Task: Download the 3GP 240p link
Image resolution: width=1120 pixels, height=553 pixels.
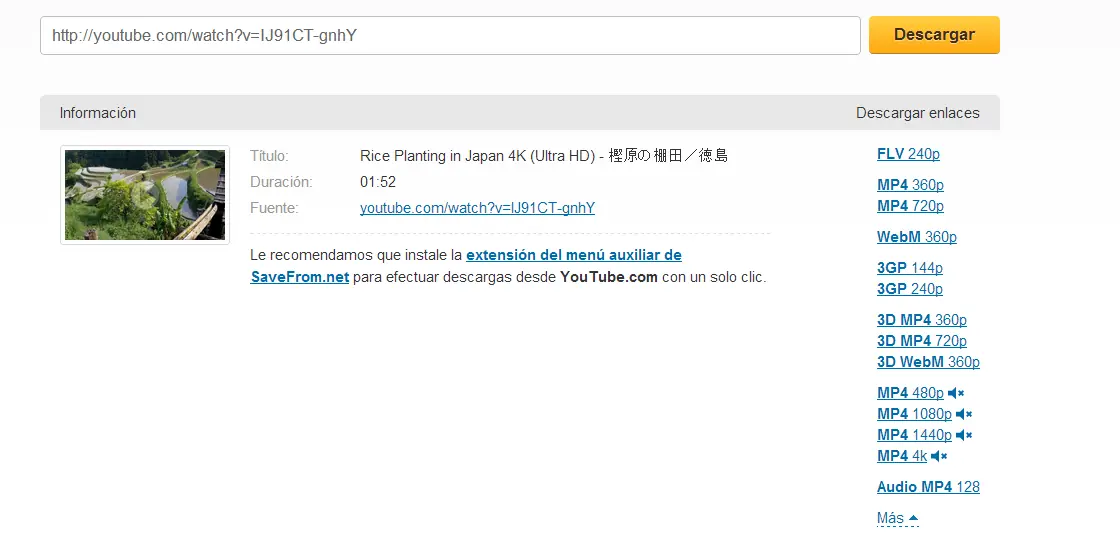Action: click(x=910, y=289)
